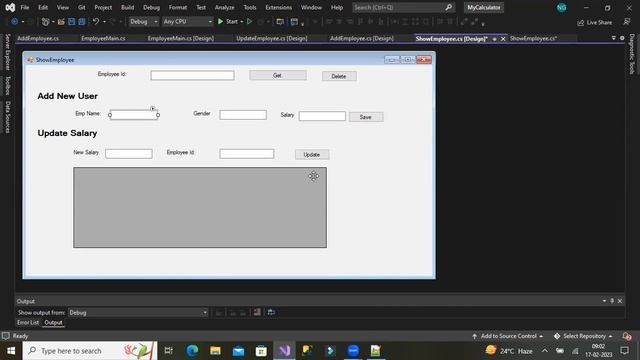
Task: Switch to the UpdateEmployee.cs [Design] tab
Action: click(272, 38)
